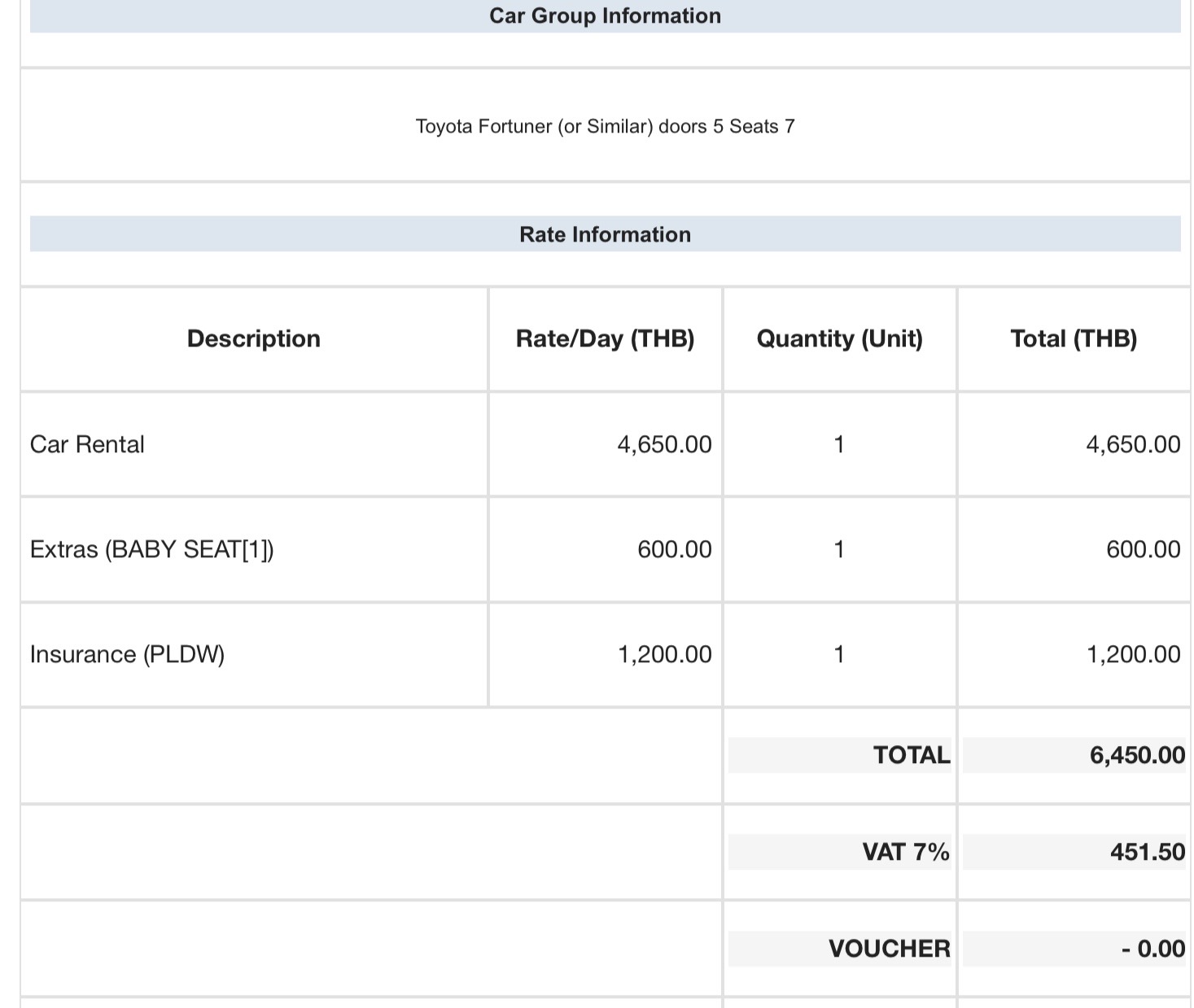Select the Total (THB) column header
The image size is (1194, 1008).
(1073, 338)
